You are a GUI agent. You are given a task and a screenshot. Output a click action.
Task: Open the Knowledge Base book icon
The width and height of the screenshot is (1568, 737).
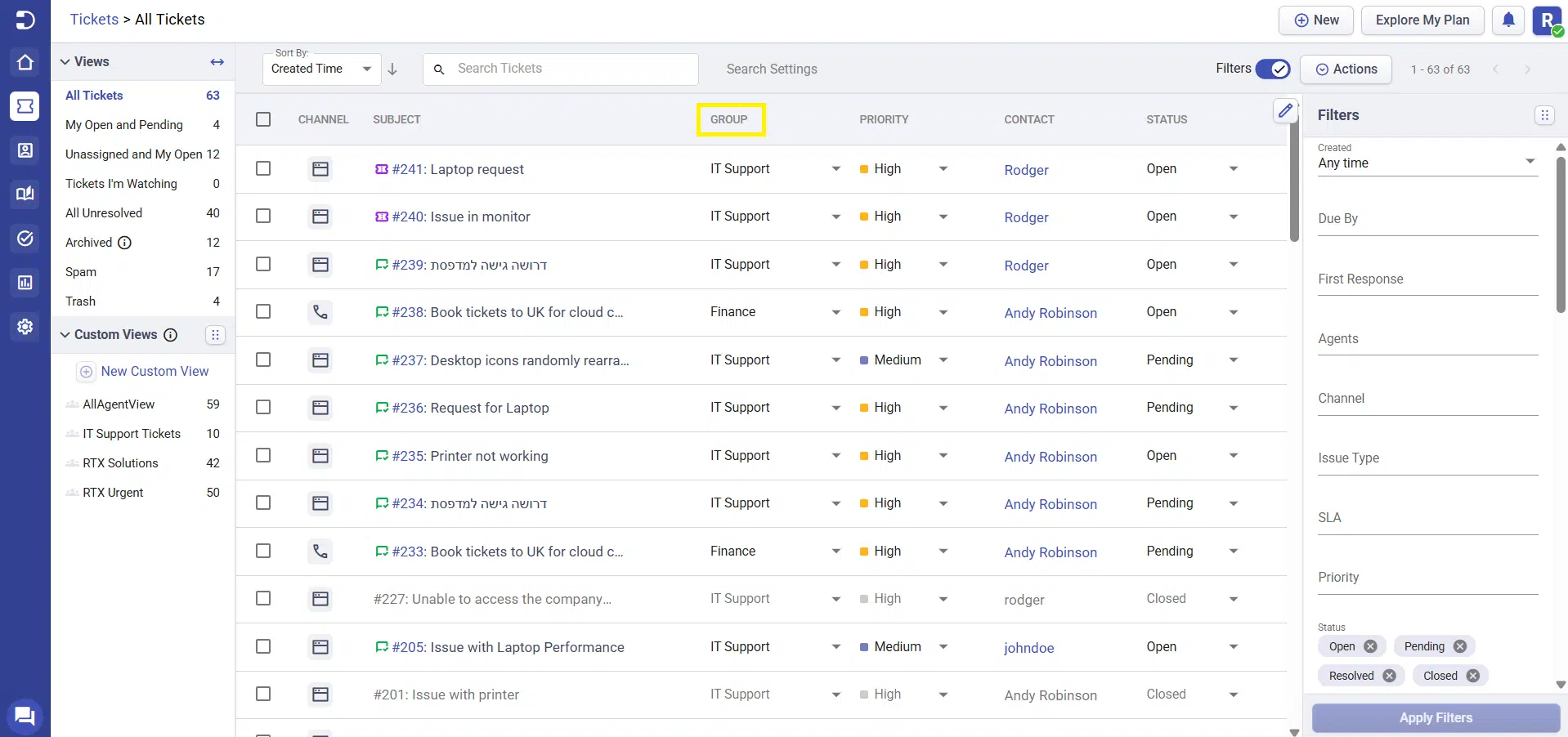coord(25,194)
